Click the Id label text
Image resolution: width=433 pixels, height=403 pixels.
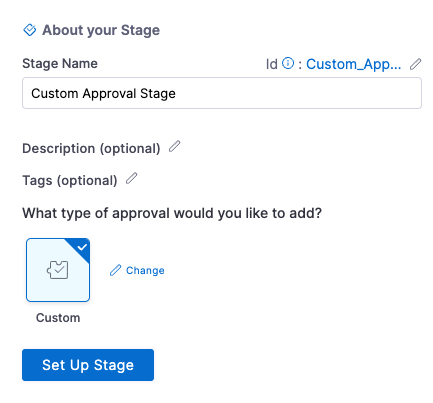click(272, 64)
